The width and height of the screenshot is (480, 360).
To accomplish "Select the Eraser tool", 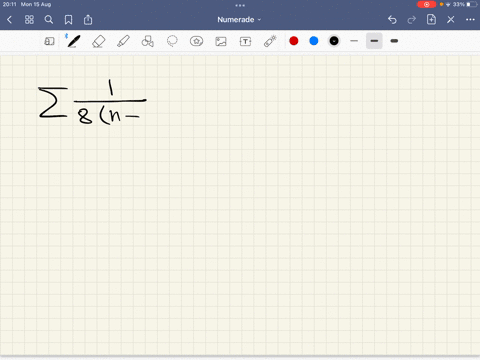I will 98,41.
